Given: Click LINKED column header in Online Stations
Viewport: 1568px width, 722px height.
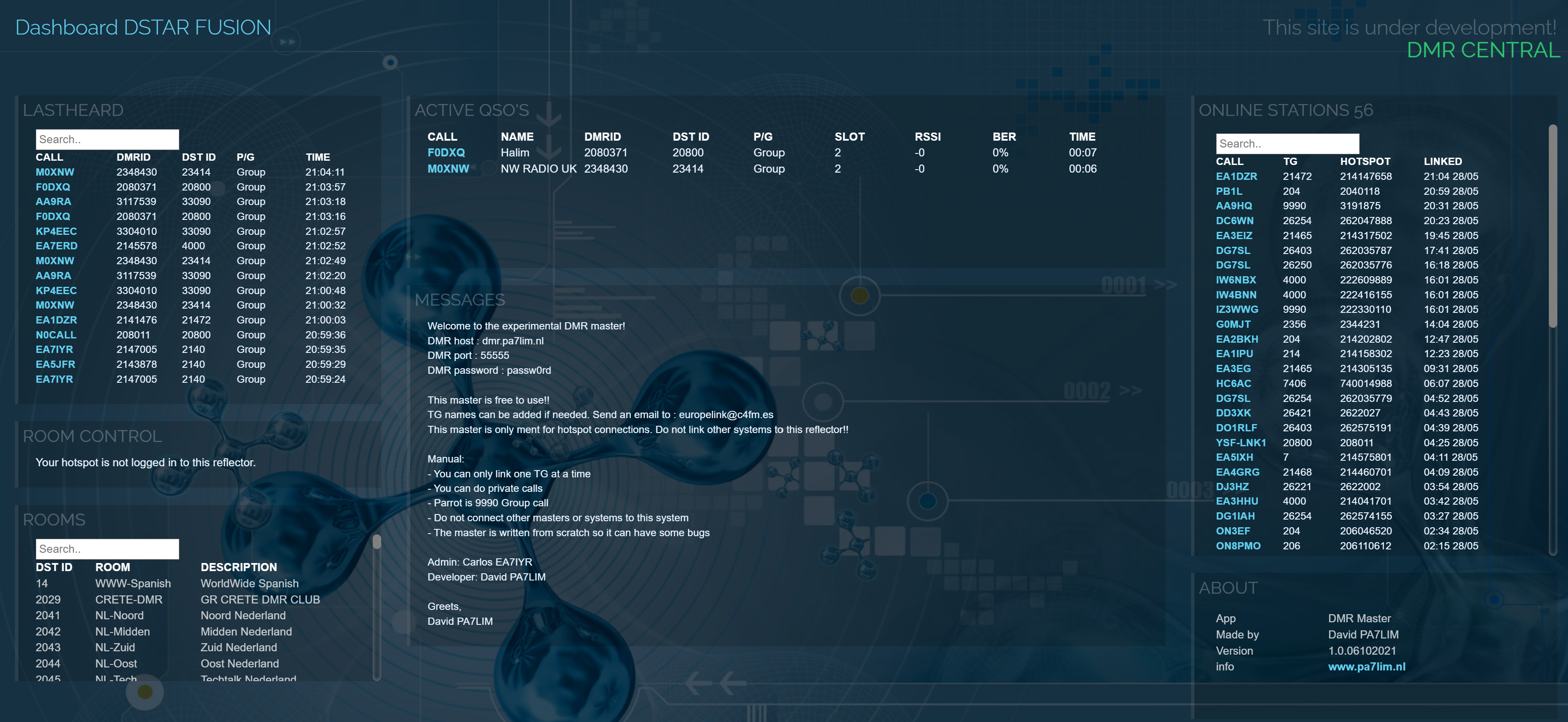Looking at the screenshot, I should (x=1442, y=162).
